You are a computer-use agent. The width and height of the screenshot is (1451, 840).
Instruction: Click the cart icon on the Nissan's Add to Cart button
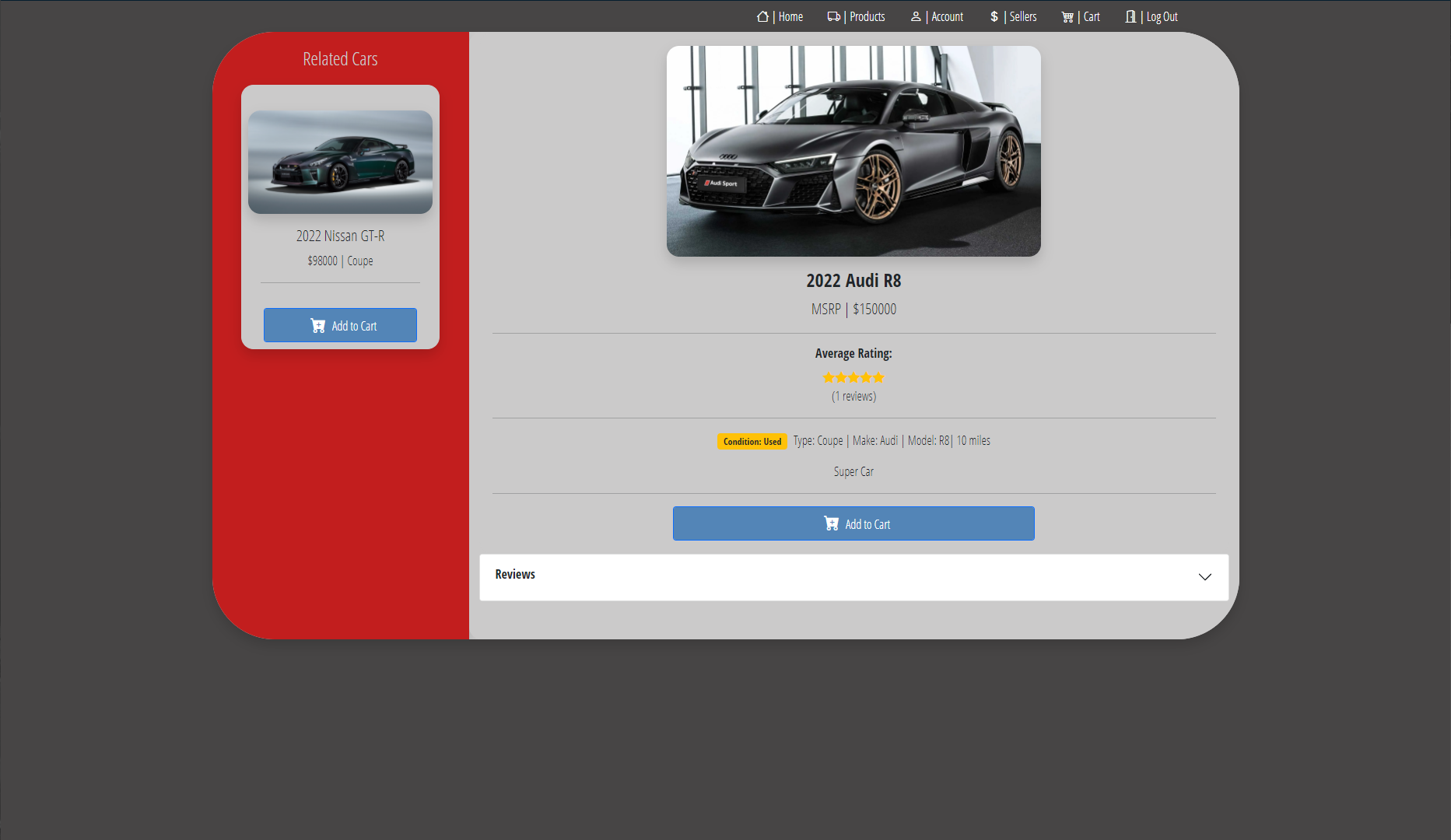tap(319, 325)
